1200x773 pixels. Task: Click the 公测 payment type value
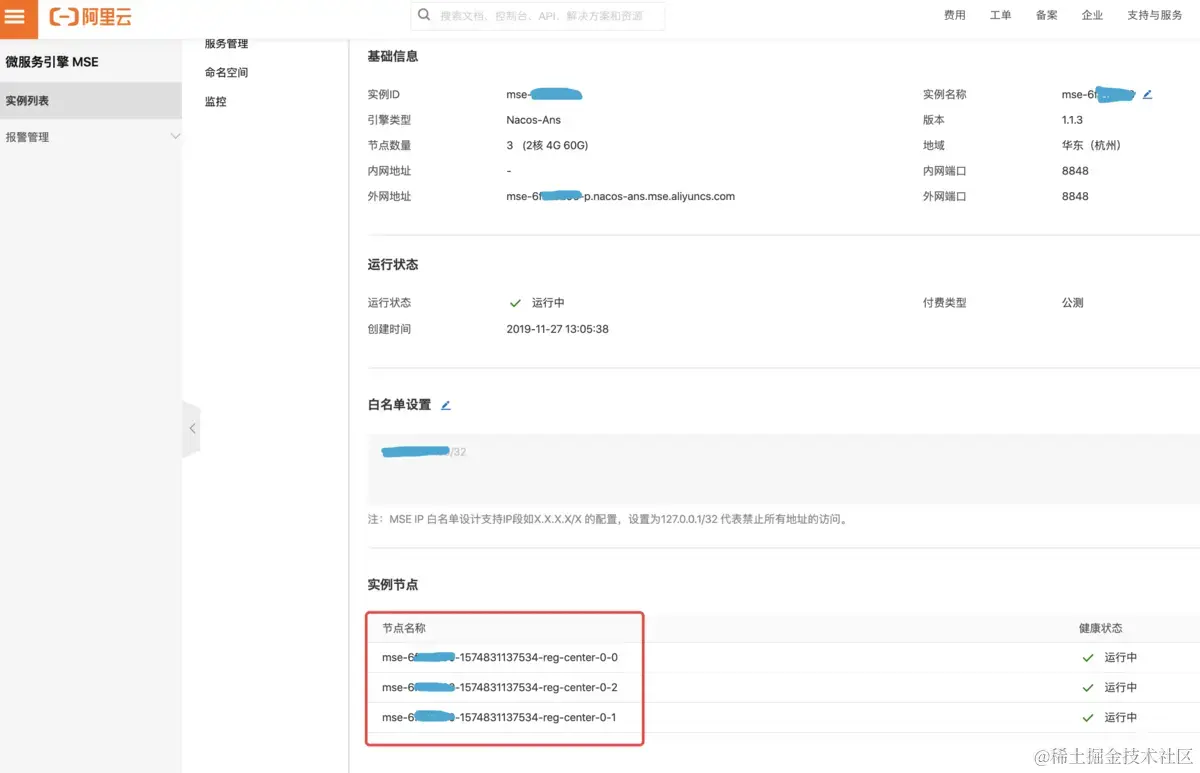(1073, 302)
